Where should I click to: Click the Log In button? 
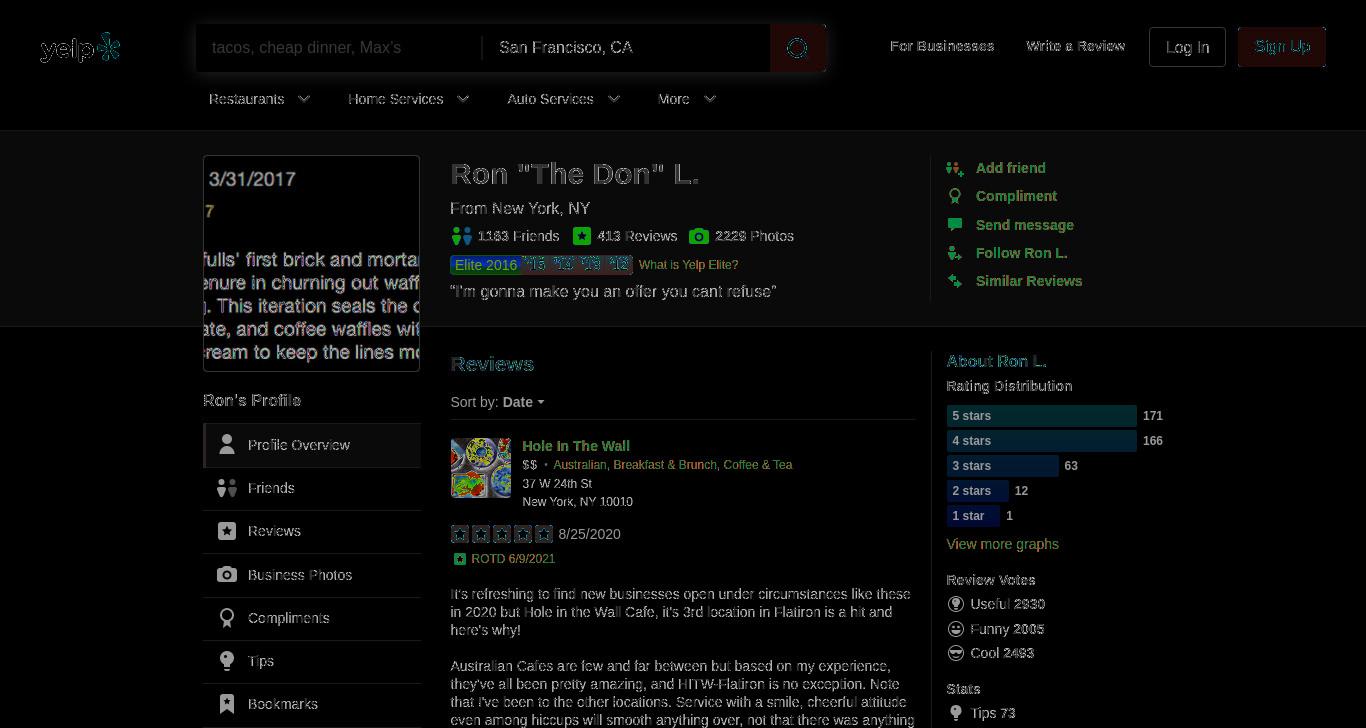tap(1187, 47)
